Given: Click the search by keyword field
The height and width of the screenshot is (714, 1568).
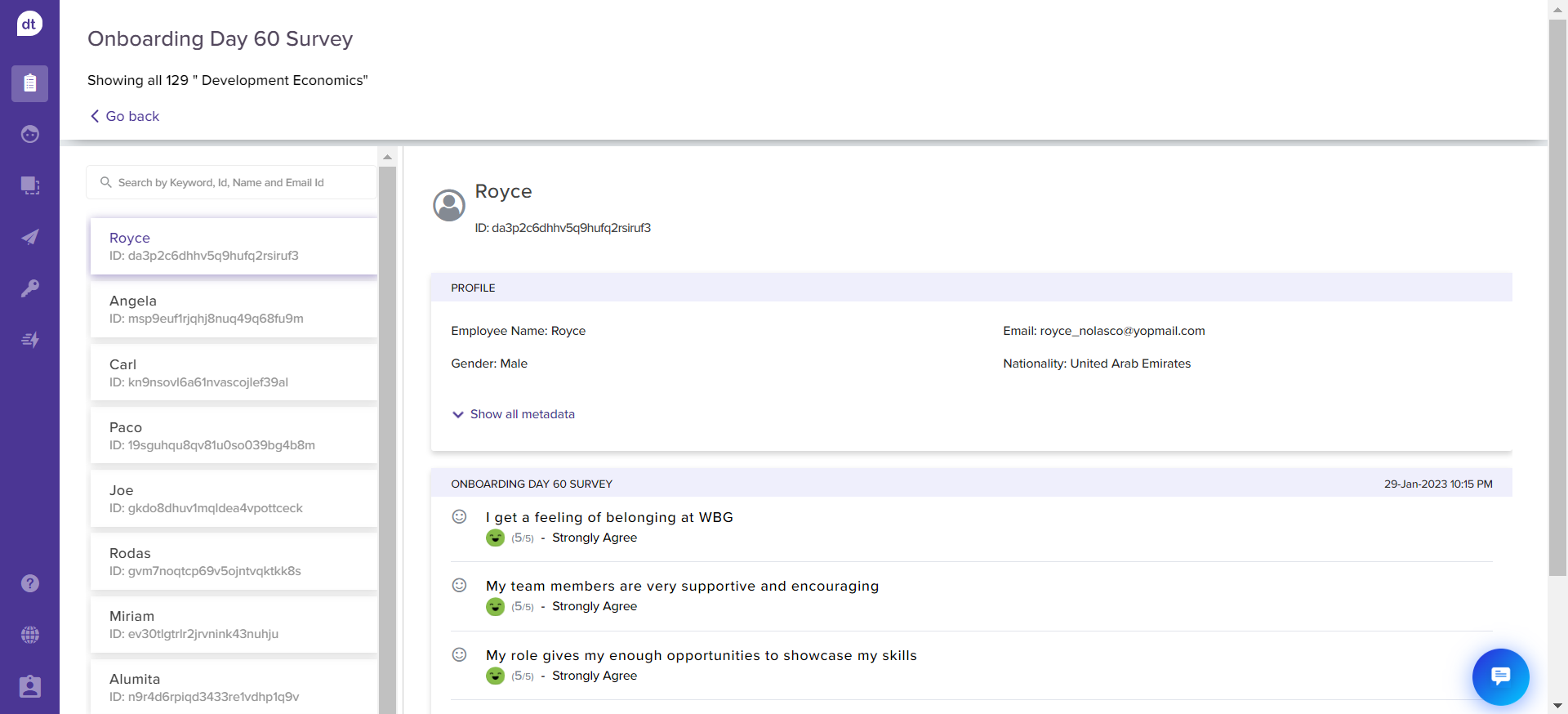Looking at the screenshot, I should click(232, 182).
